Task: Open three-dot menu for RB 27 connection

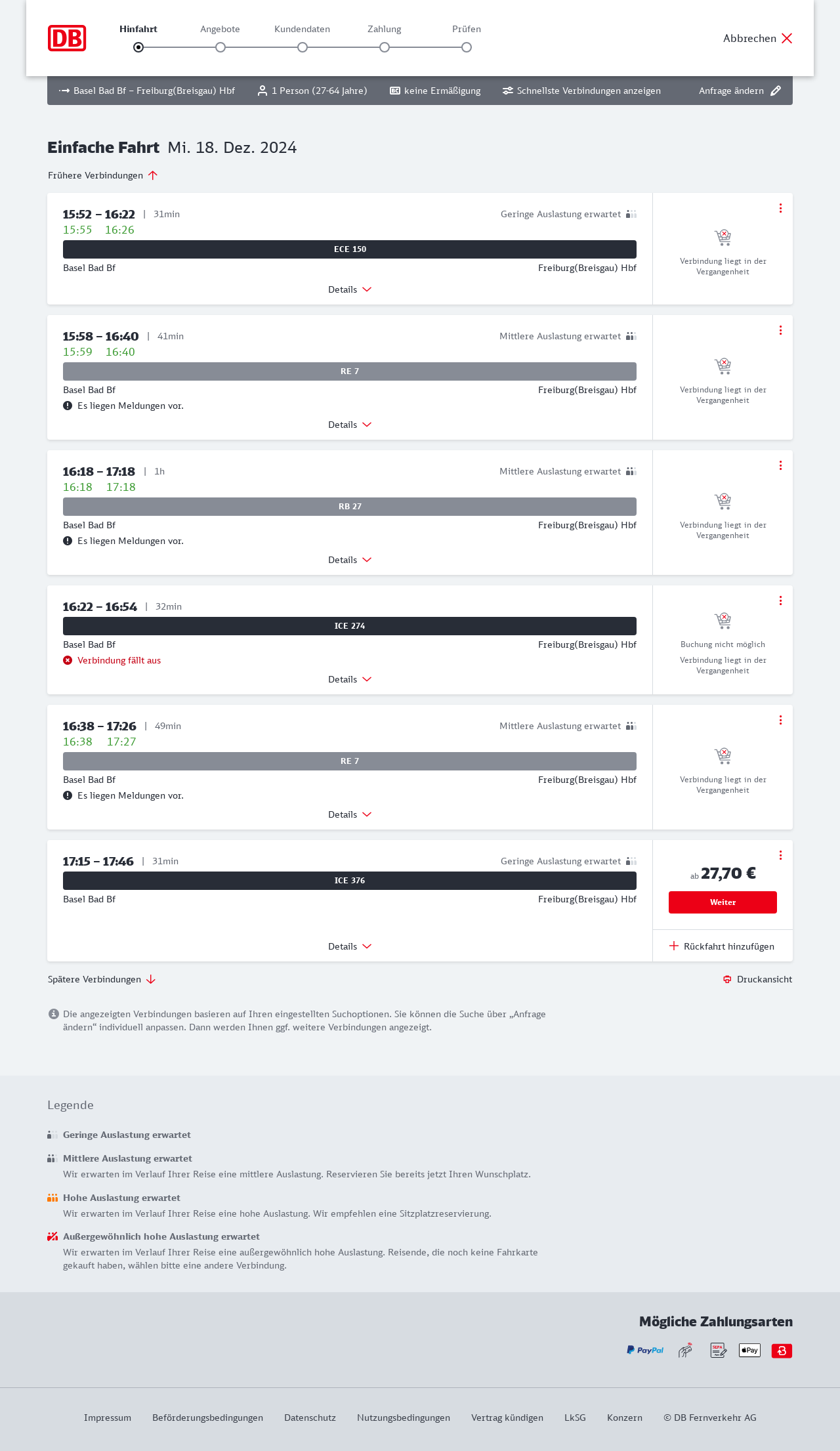Action: point(780,465)
